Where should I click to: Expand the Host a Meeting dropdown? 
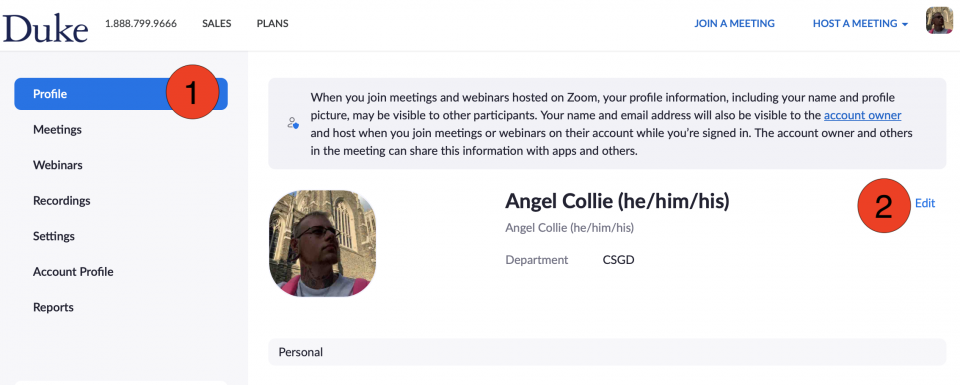pyautogui.click(x=860, y=23)
